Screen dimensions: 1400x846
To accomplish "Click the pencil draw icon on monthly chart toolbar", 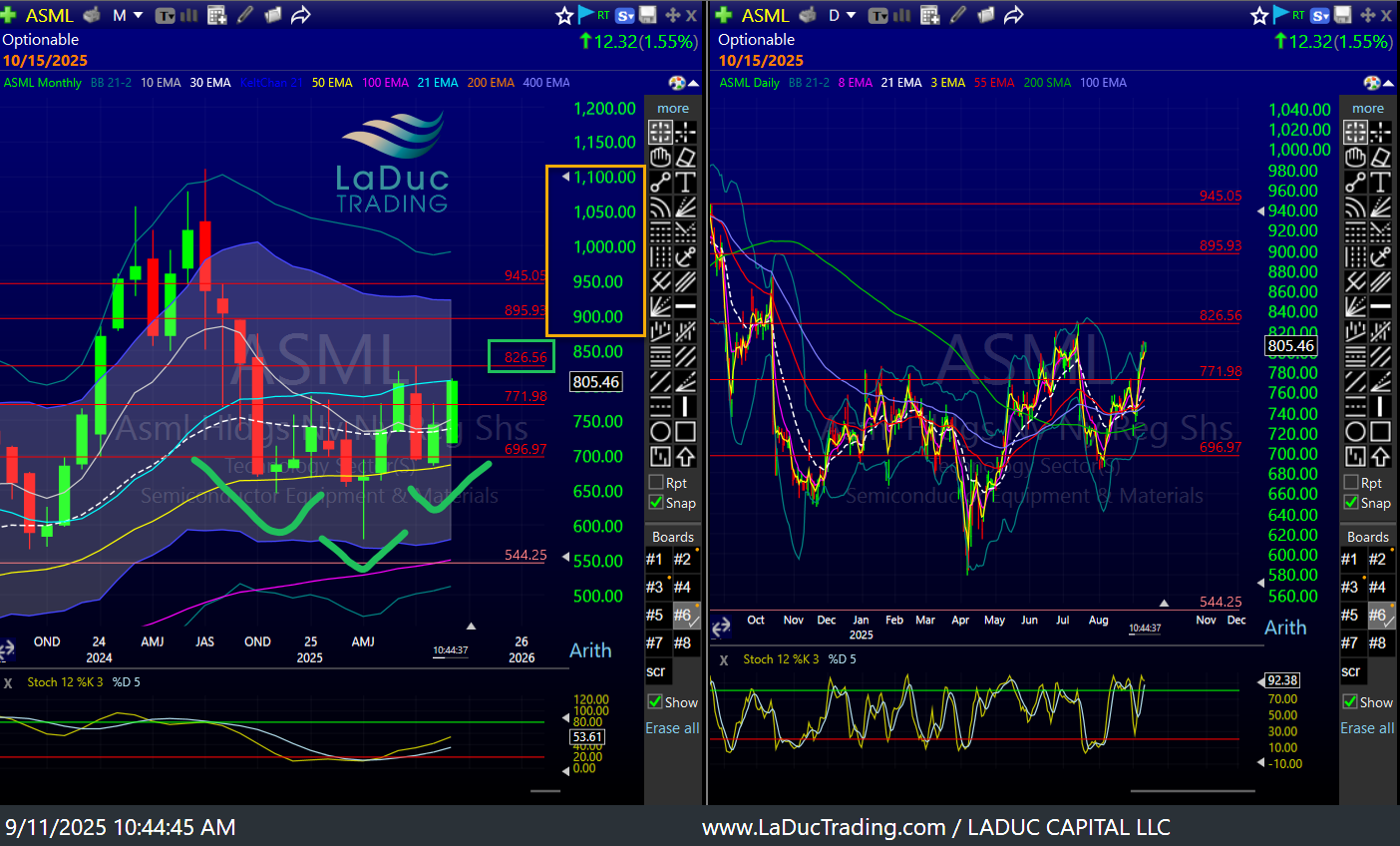I will [245, 15].
